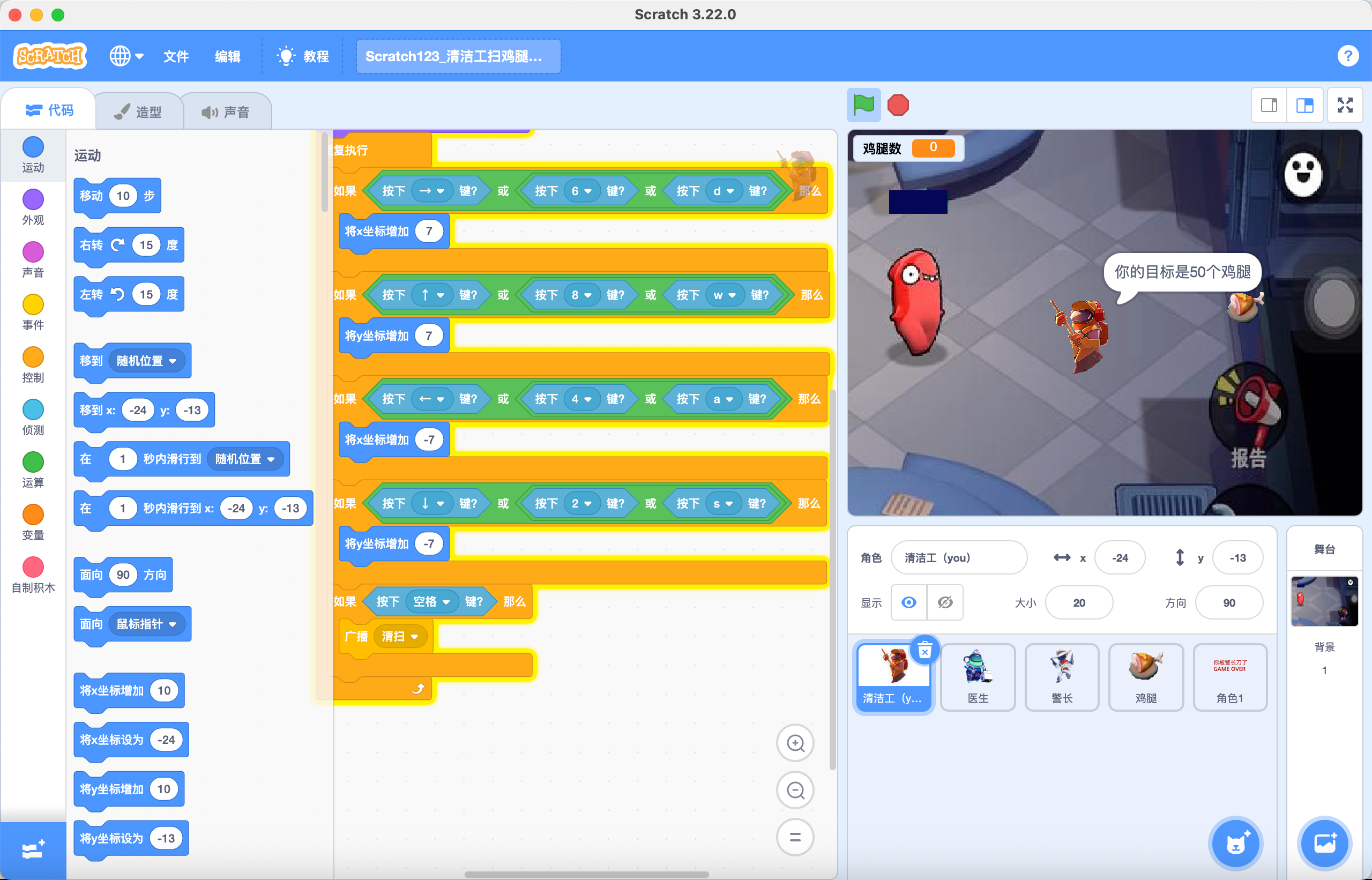1372x880 pixels.
Task: Open the 空格 key dropdown
Action: [431, 602]
